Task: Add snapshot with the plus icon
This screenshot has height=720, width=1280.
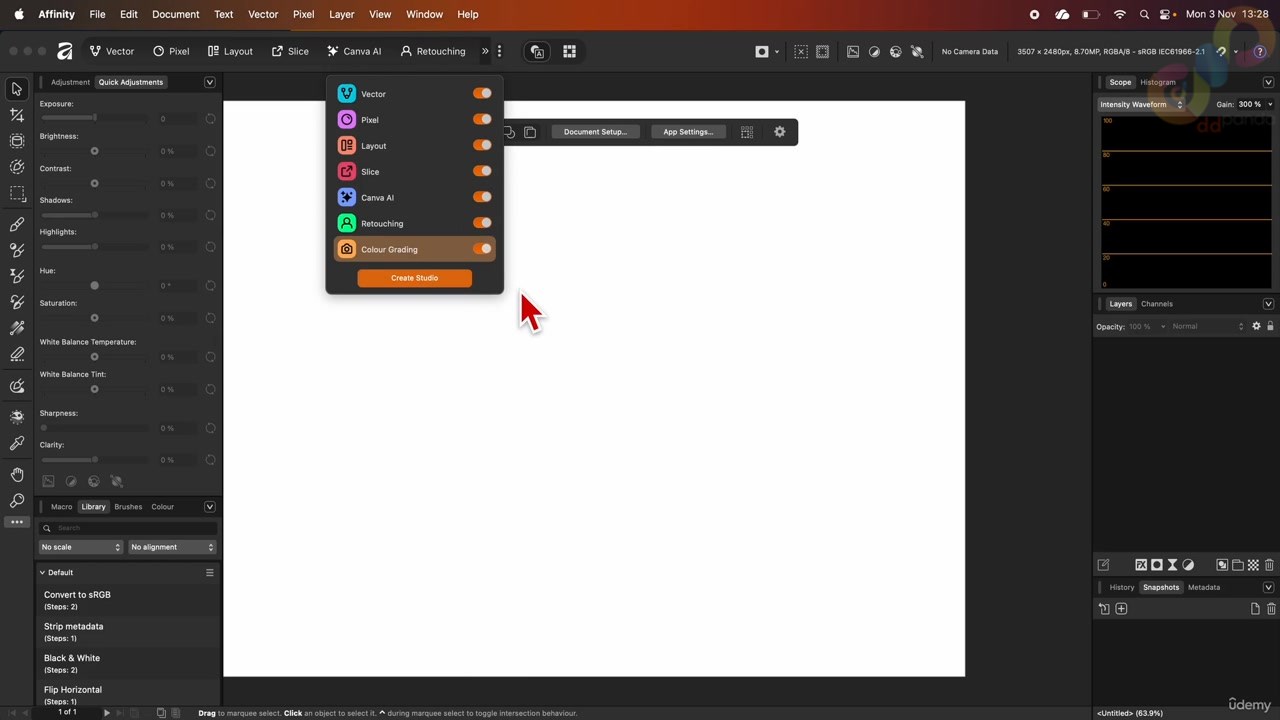Action: (x=1121, y=609)
